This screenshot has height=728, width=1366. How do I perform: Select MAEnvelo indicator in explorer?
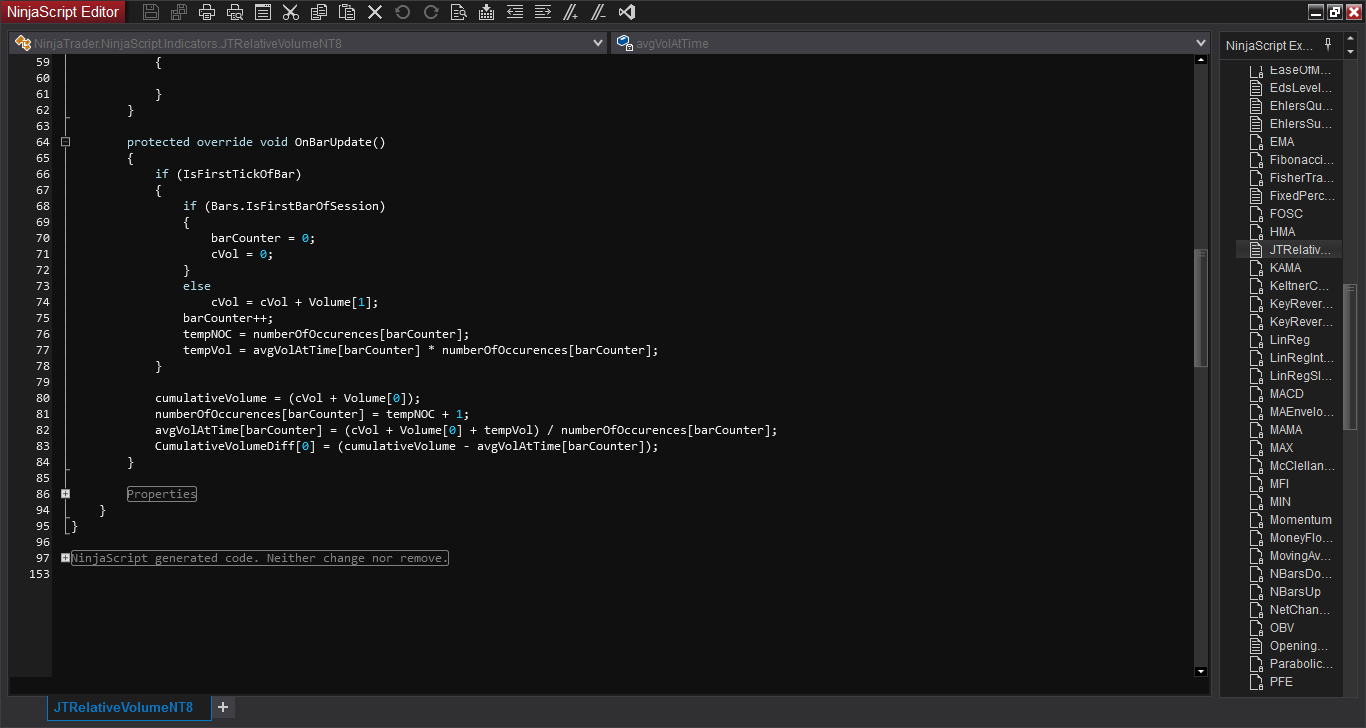1301,412
